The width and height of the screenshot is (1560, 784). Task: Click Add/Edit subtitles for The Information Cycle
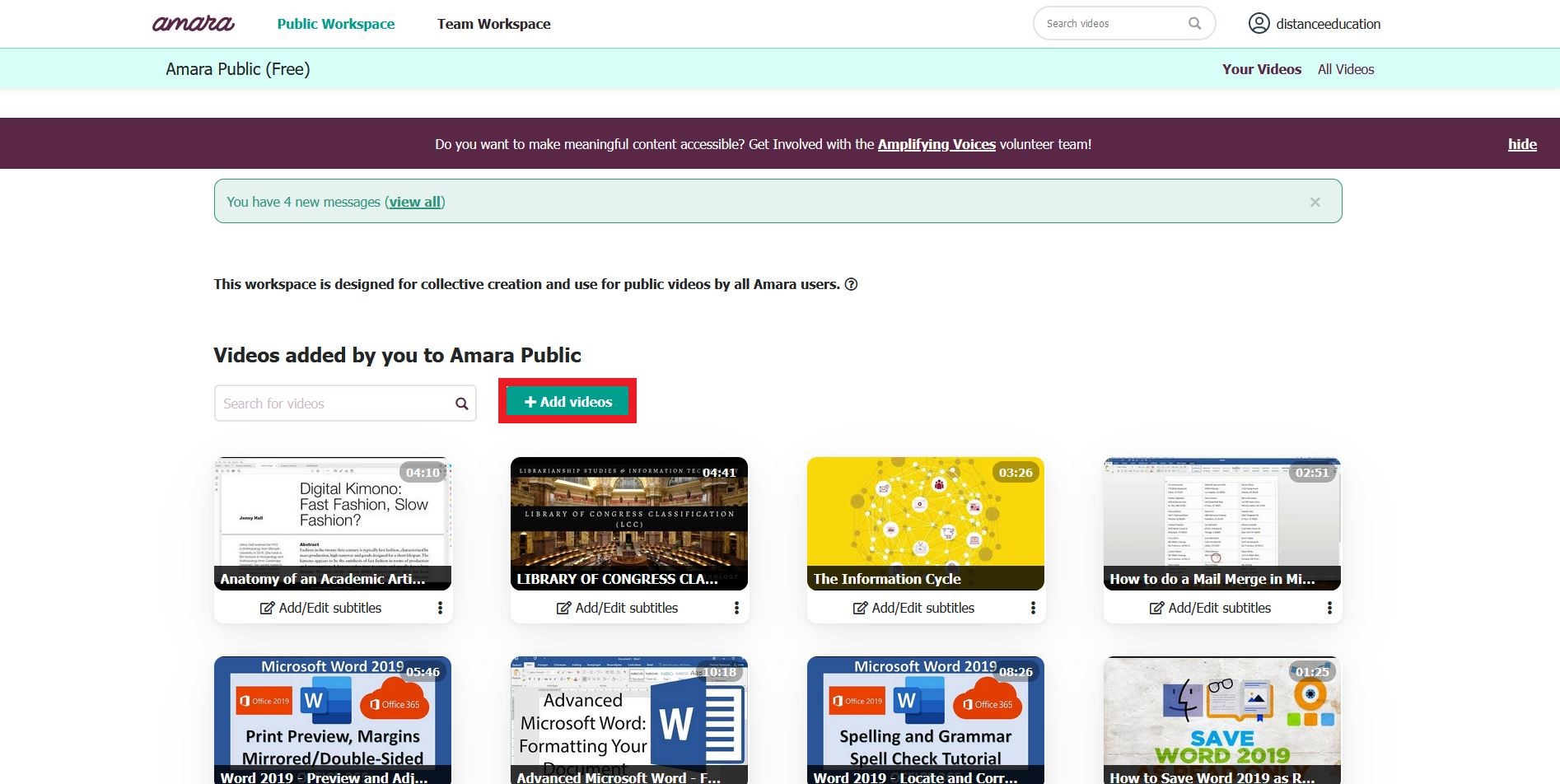(x=913, y=608)
